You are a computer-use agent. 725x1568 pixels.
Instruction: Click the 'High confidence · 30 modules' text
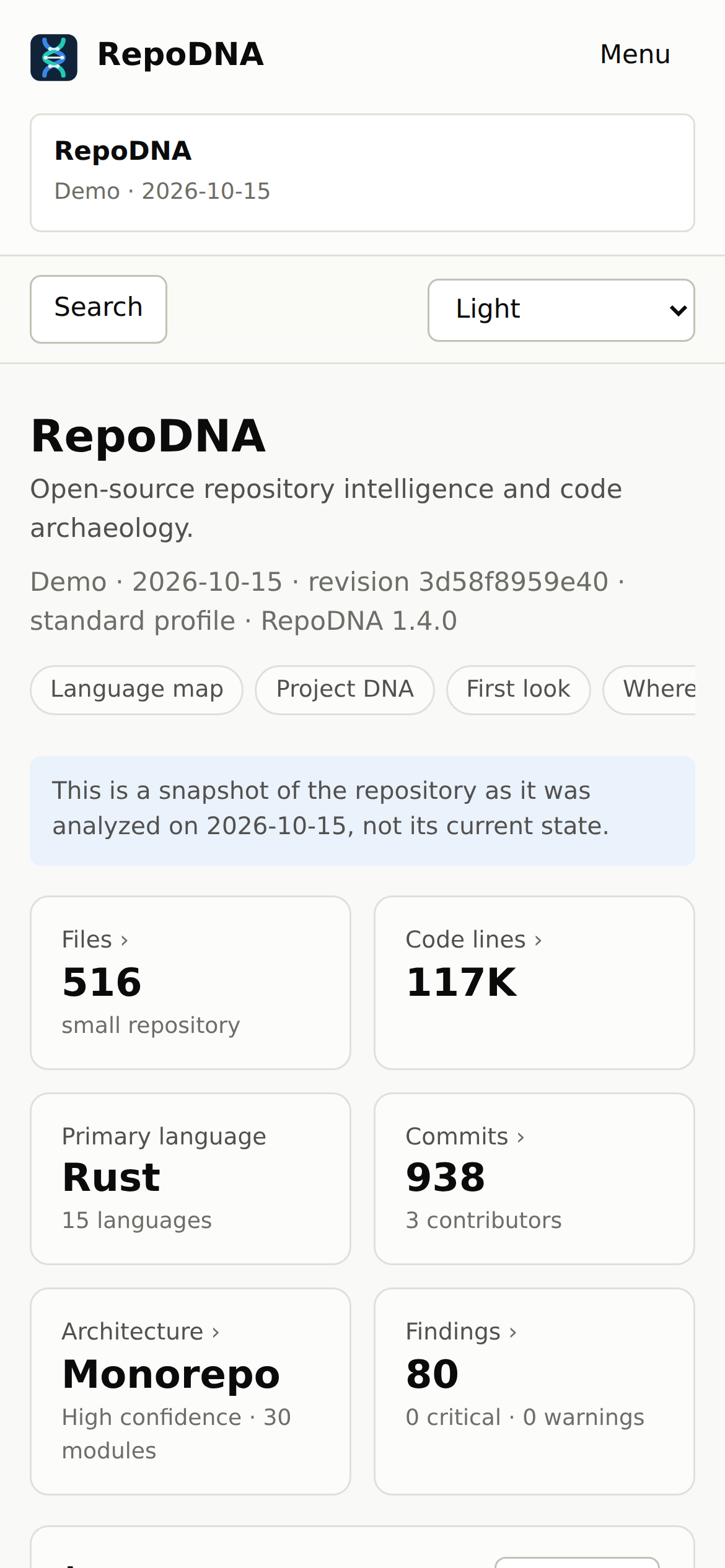(176, 1434)
